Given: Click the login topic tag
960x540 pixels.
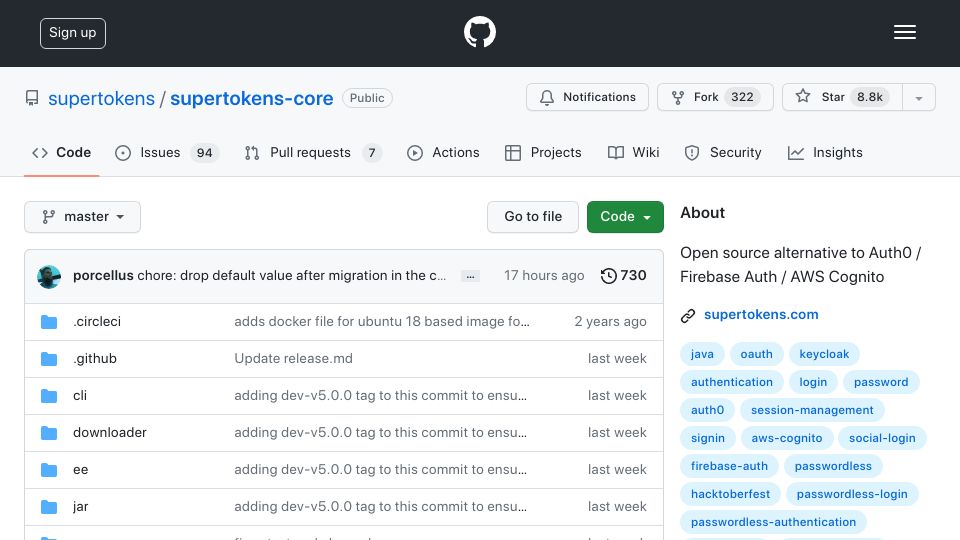Looking at the screenshot, I should tap(813, 382).
